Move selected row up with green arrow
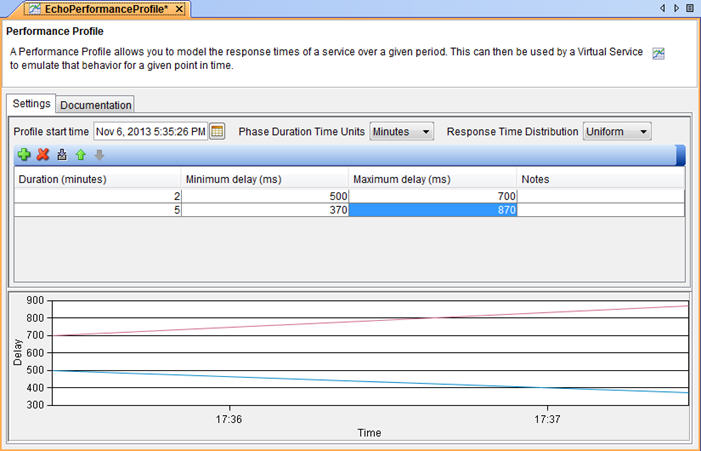 pyautogui.click(x=80, y=155)
